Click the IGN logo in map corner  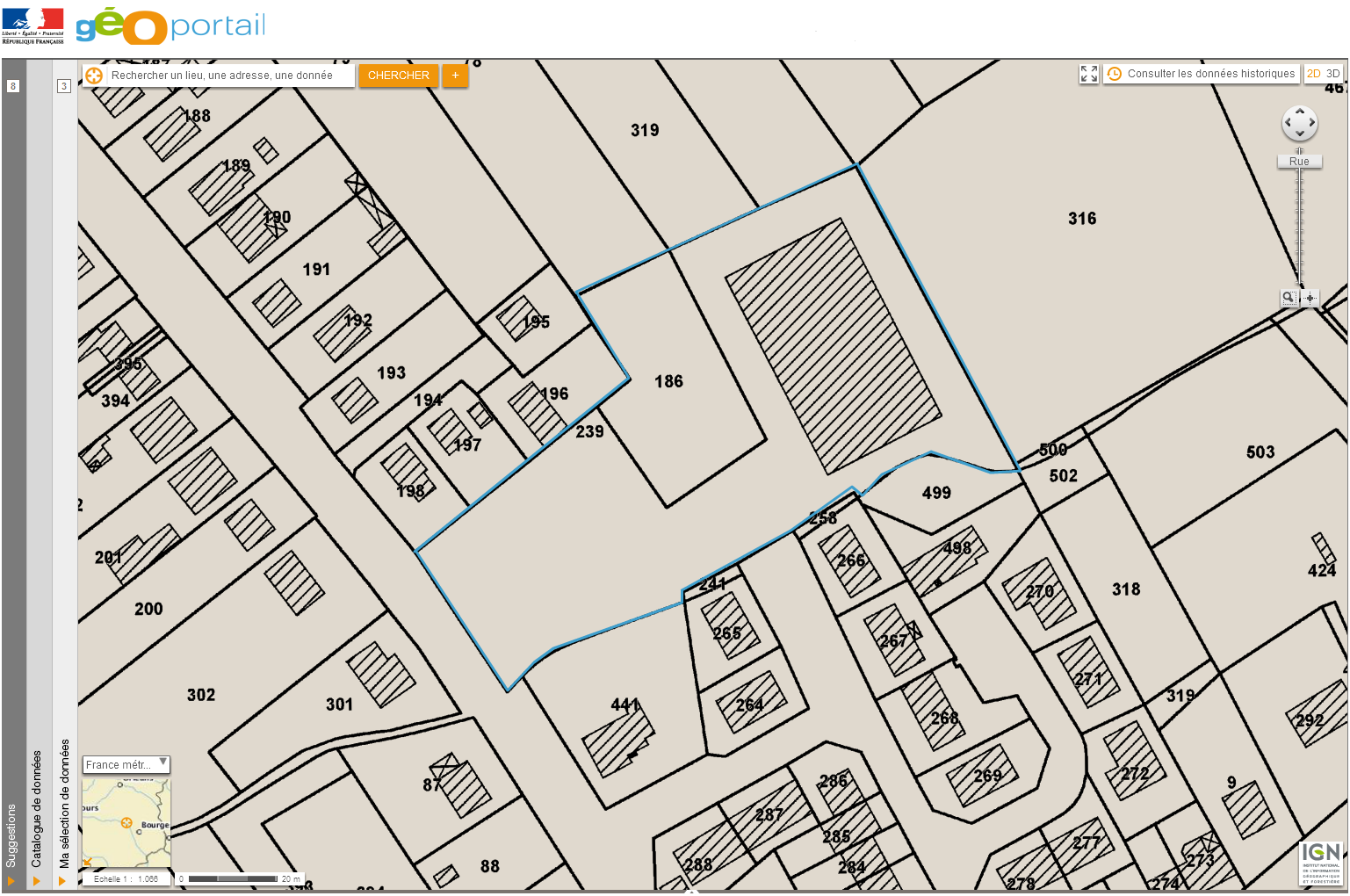point(1321,863)
